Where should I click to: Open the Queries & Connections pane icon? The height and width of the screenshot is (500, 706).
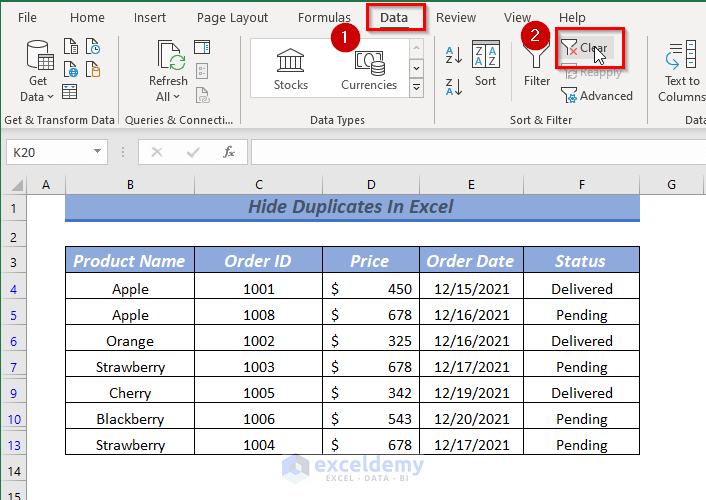[202, 47]
